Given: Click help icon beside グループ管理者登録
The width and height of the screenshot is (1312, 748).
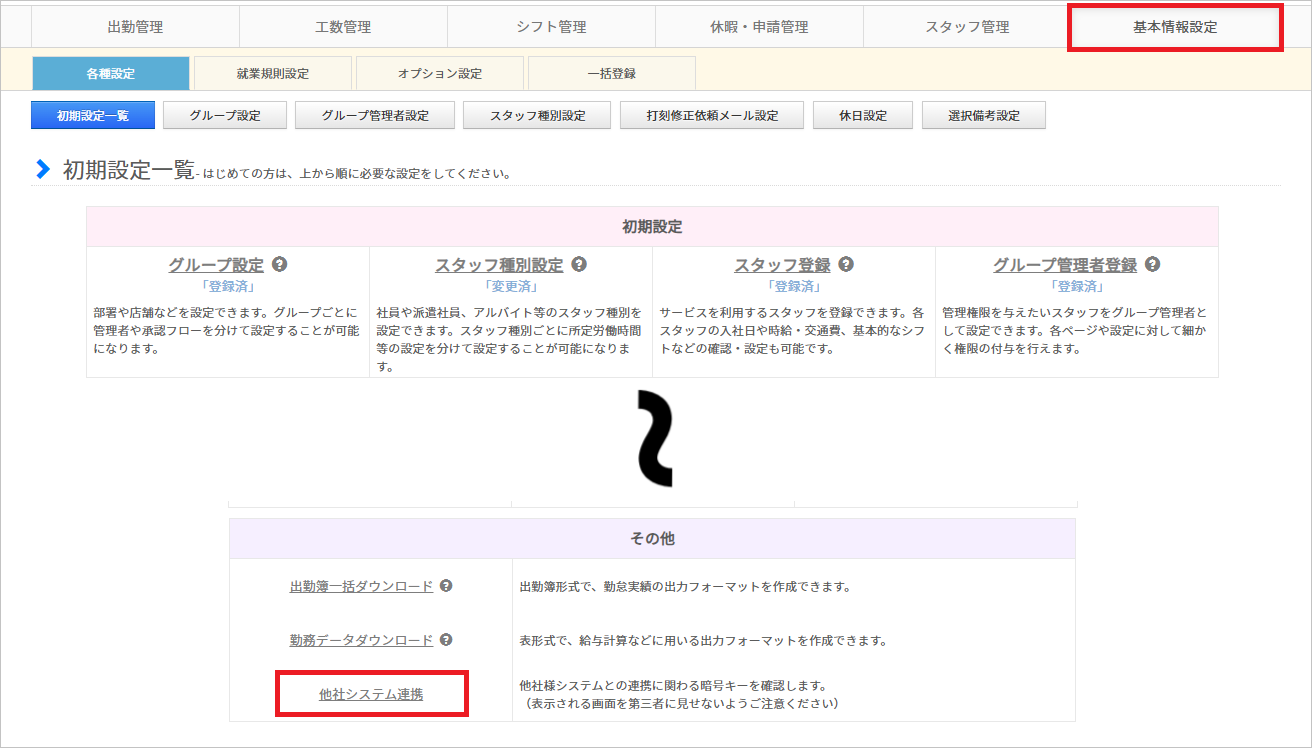Looking at the screenshot, I should [1152, 264].
